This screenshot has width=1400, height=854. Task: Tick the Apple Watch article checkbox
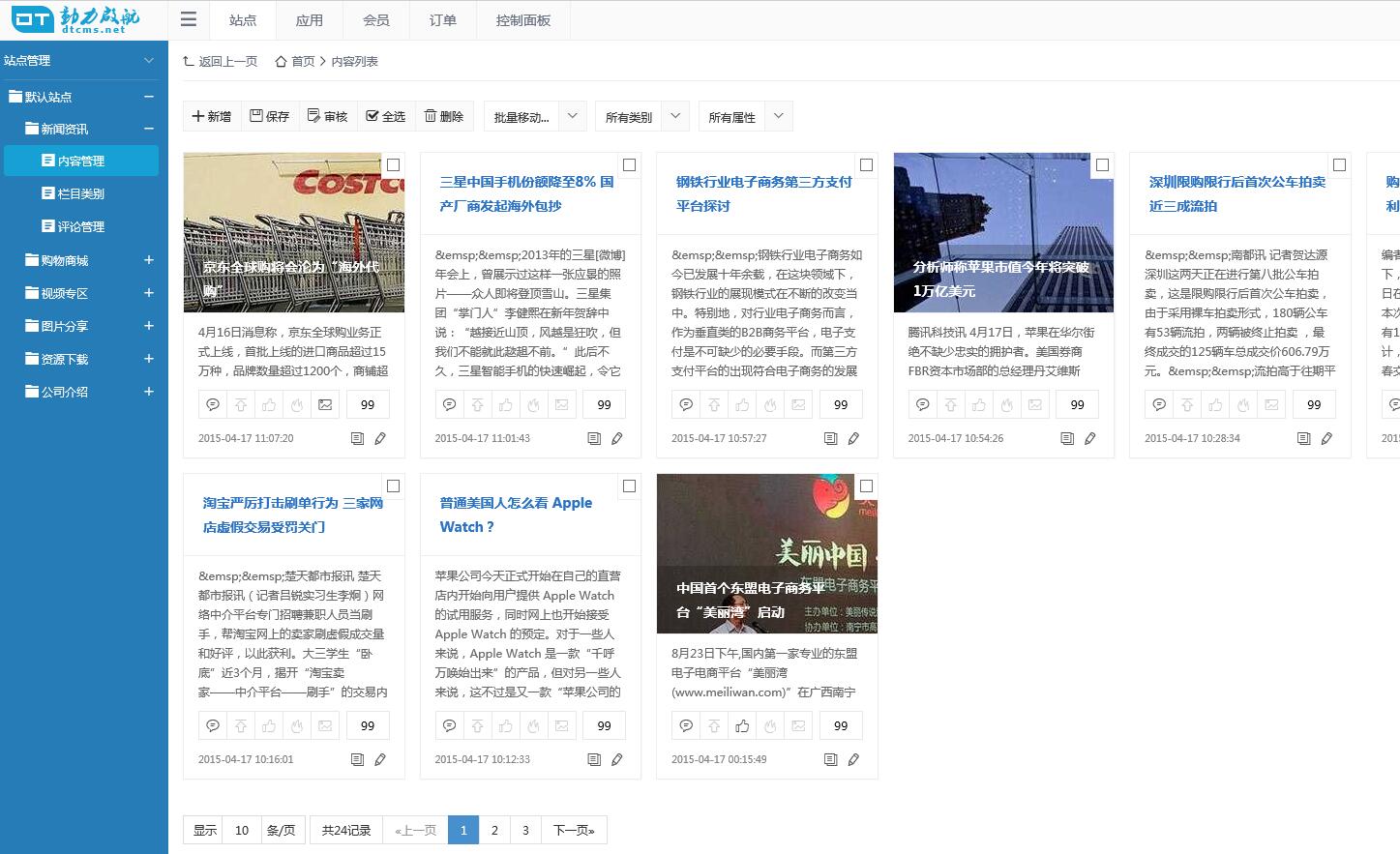[x=629, y=486]
